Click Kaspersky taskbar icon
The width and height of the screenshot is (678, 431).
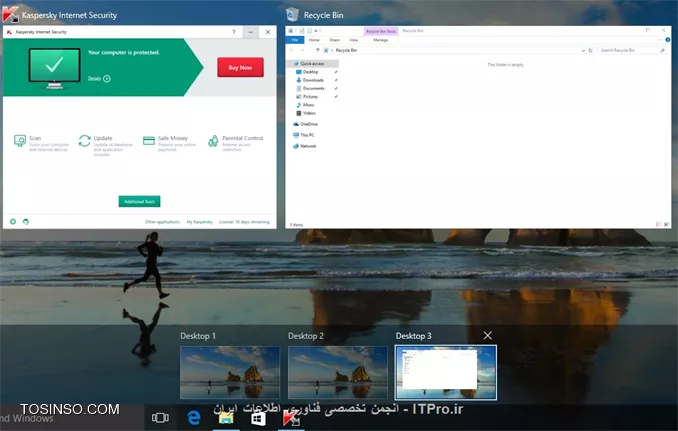(291, 418)
